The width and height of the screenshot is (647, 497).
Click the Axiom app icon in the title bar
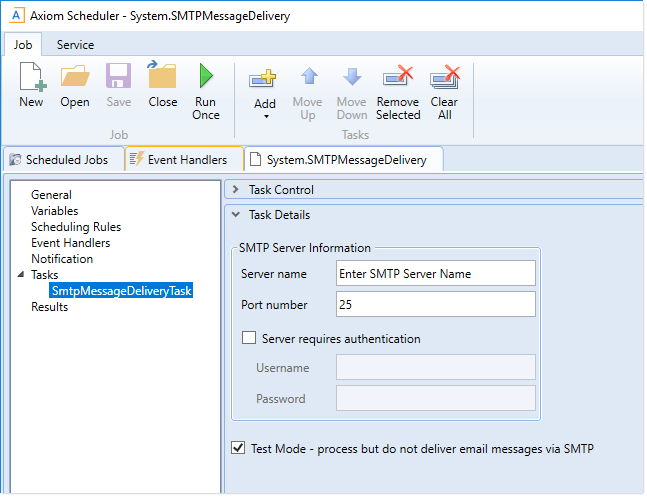16,16
